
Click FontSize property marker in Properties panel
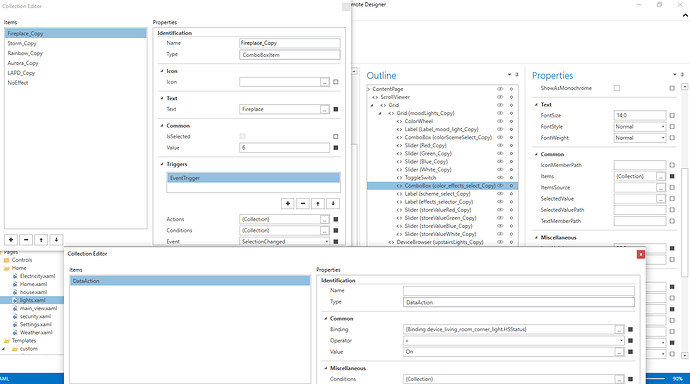coord(672,116)
